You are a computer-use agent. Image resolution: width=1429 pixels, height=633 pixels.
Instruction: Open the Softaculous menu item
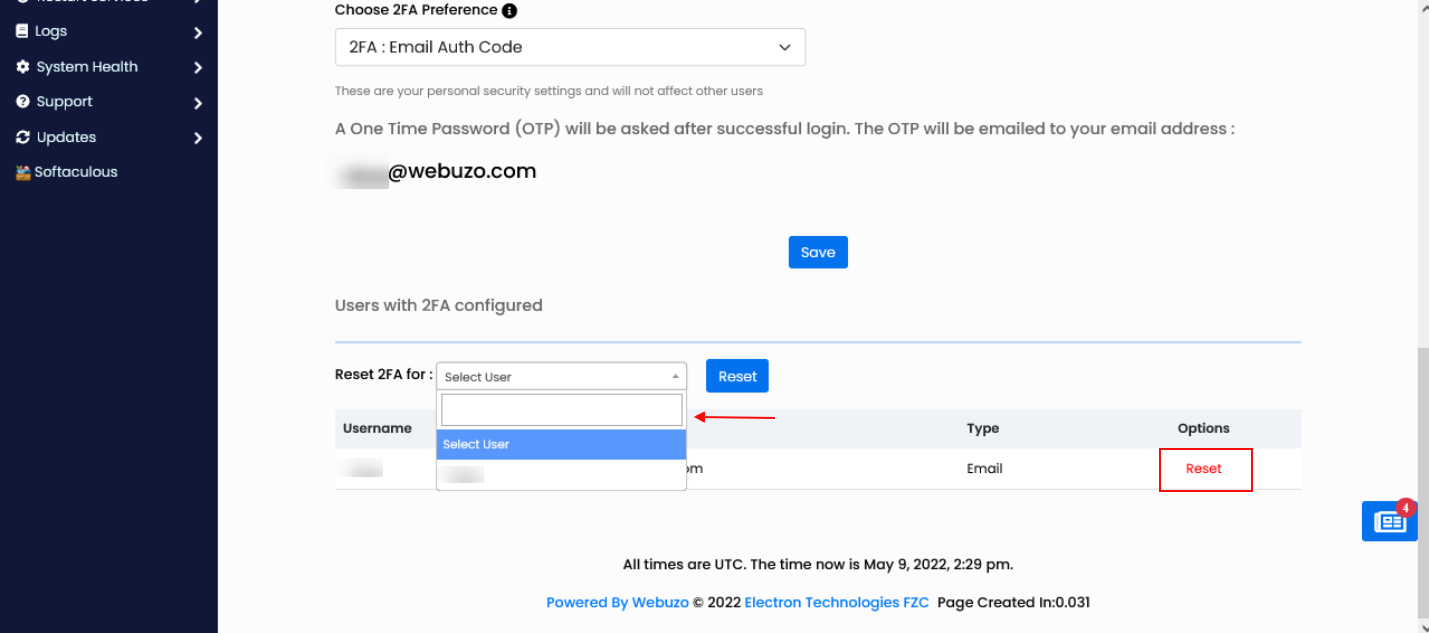click(76, 172)
